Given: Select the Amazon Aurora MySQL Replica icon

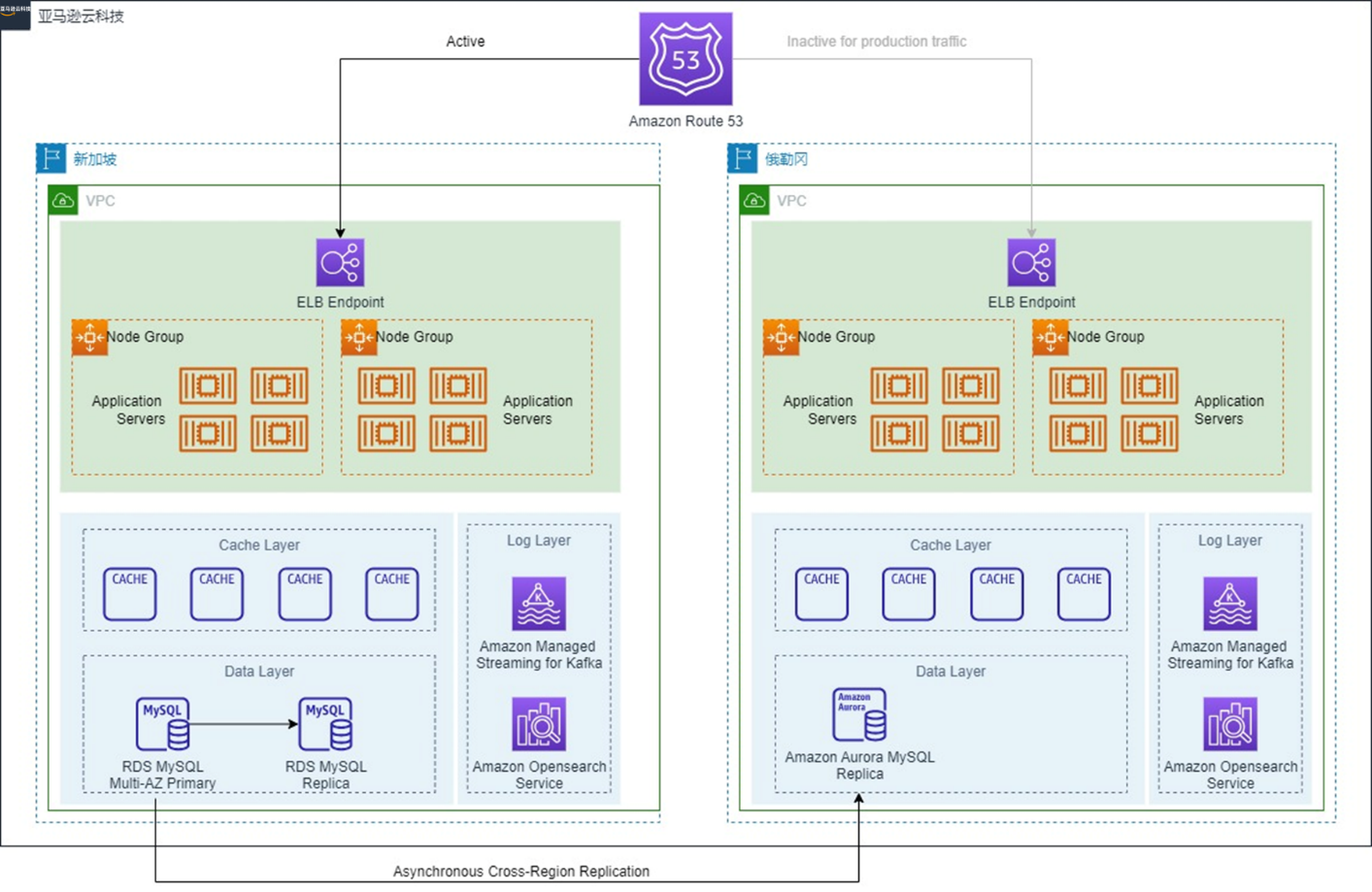Looking at the screenshot, I should [x=859, y=714].
